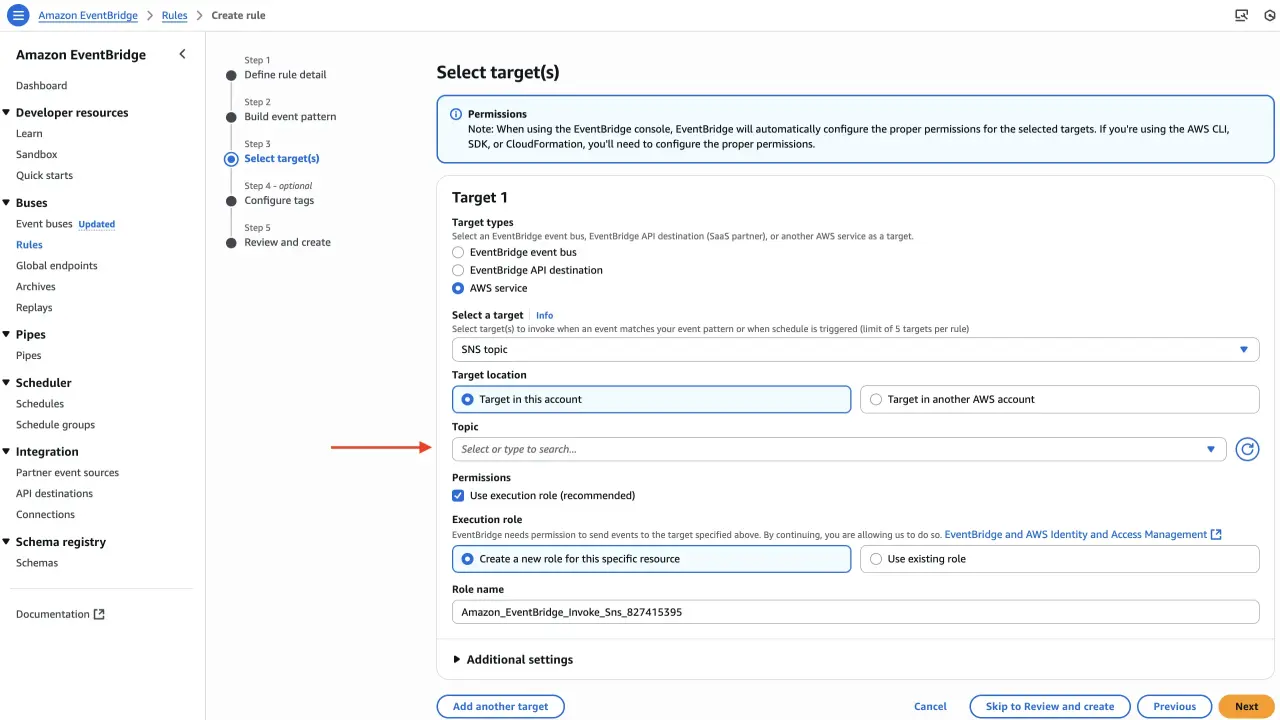Click the Next button

pyautogui.click(x=1246, y=706)
